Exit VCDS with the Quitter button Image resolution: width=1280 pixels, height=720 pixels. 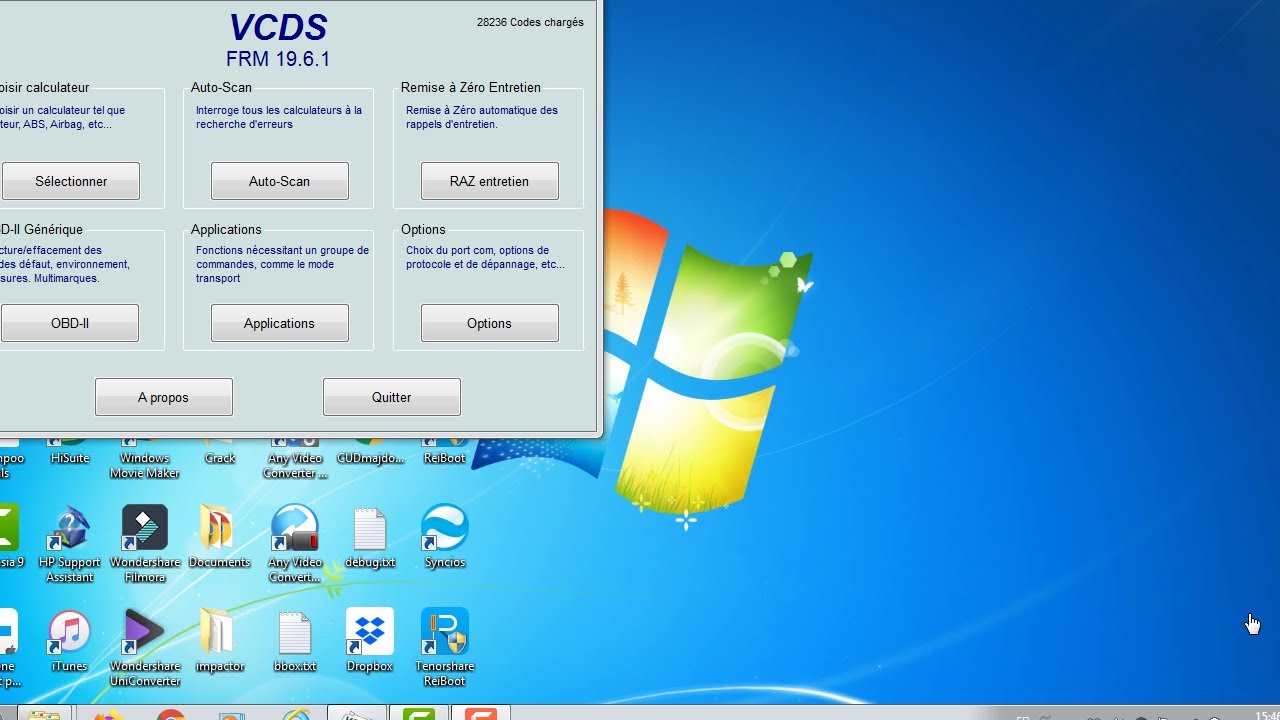coord(392,397)
